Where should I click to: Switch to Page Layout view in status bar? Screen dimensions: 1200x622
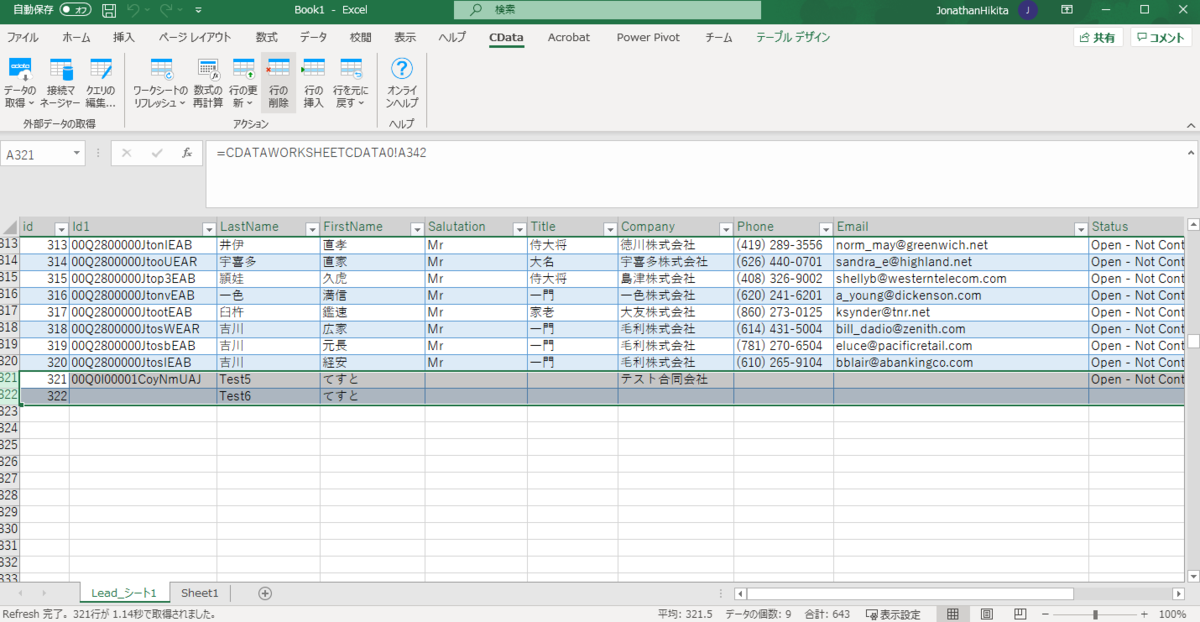tap(986, 613)
